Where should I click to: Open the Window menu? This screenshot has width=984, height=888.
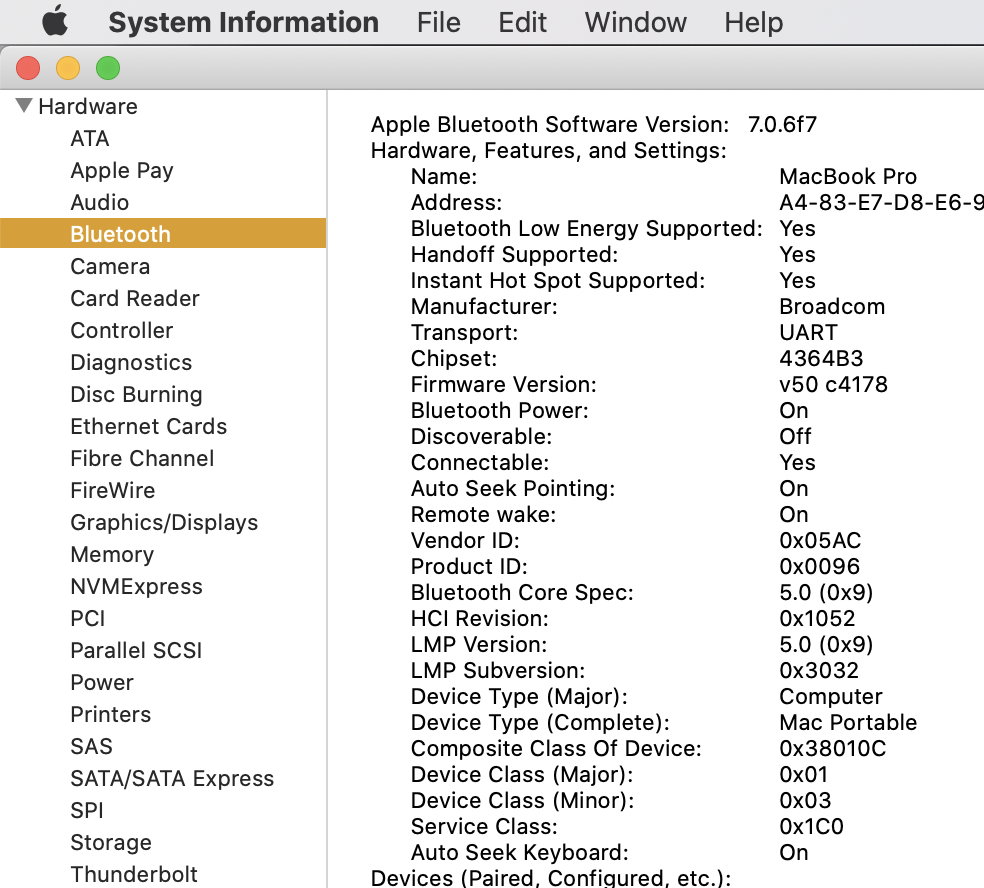click(x=636, y=22)
